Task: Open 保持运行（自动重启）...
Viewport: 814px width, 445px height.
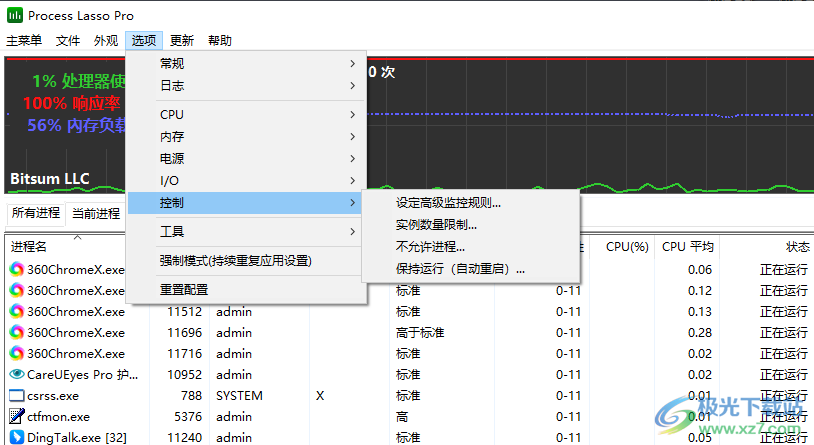Action: click(470, 269)
